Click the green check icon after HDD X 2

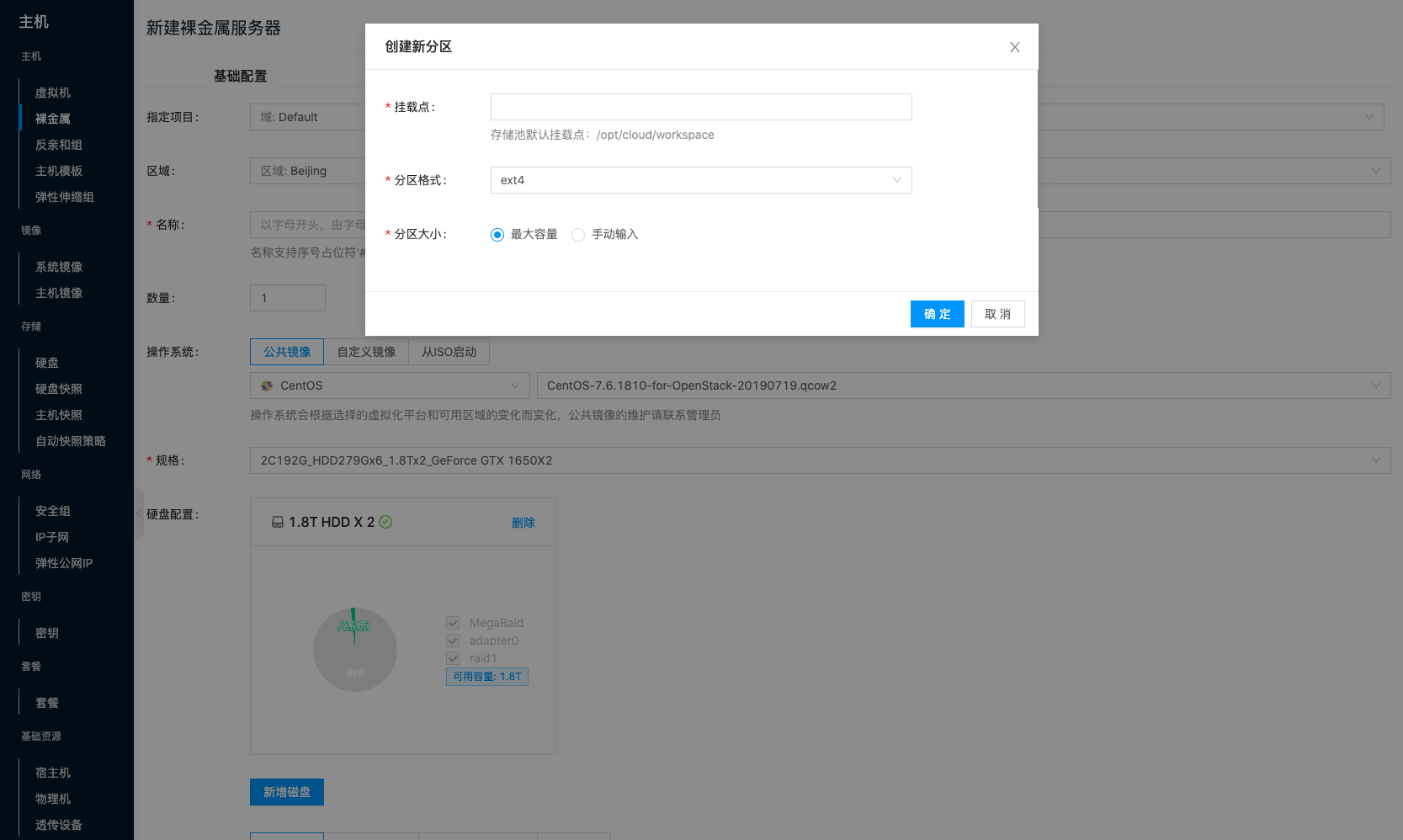click(385, 522)
